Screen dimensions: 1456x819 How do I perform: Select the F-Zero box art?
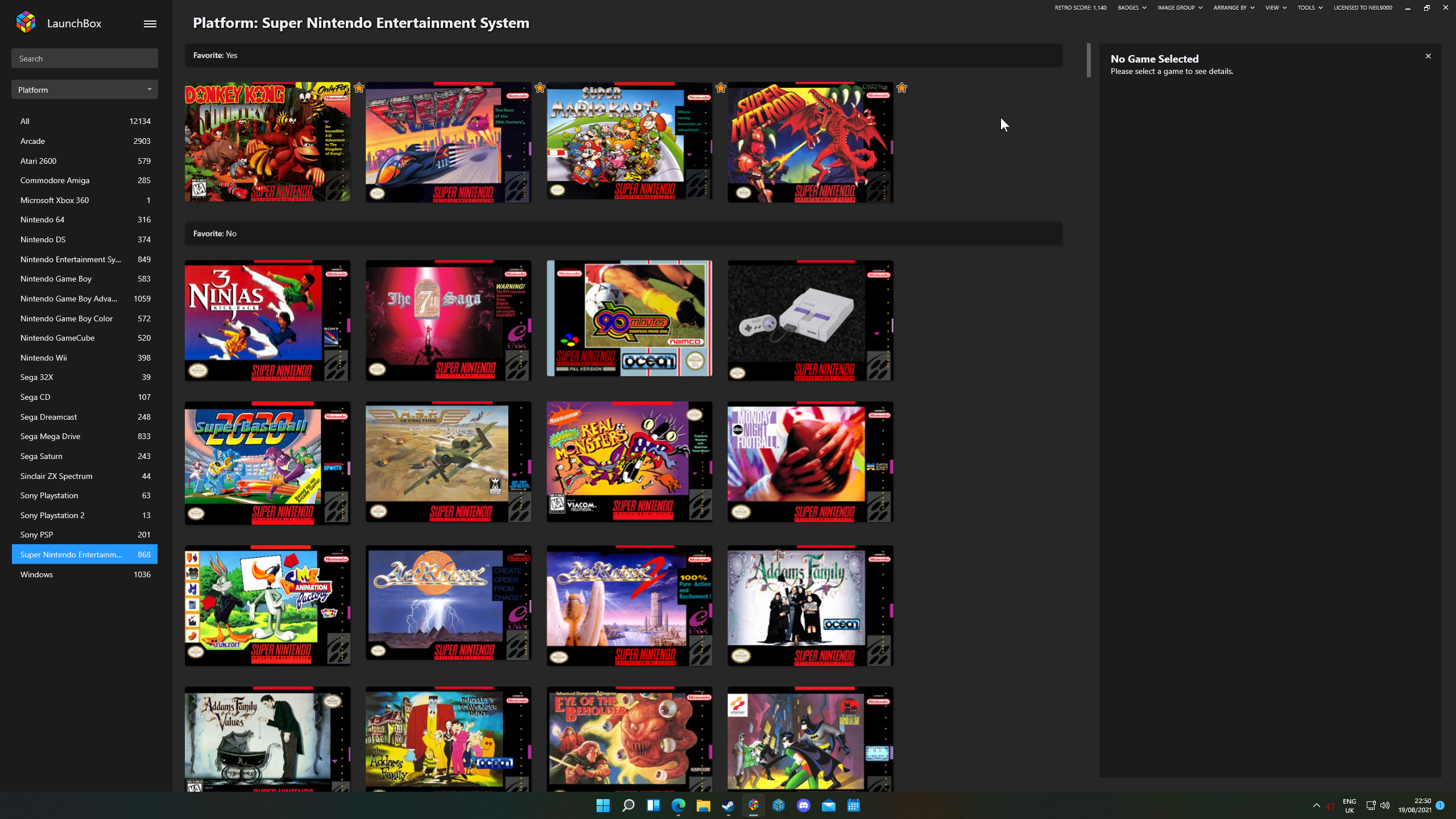pyautogui.click(x=448, y=142)
